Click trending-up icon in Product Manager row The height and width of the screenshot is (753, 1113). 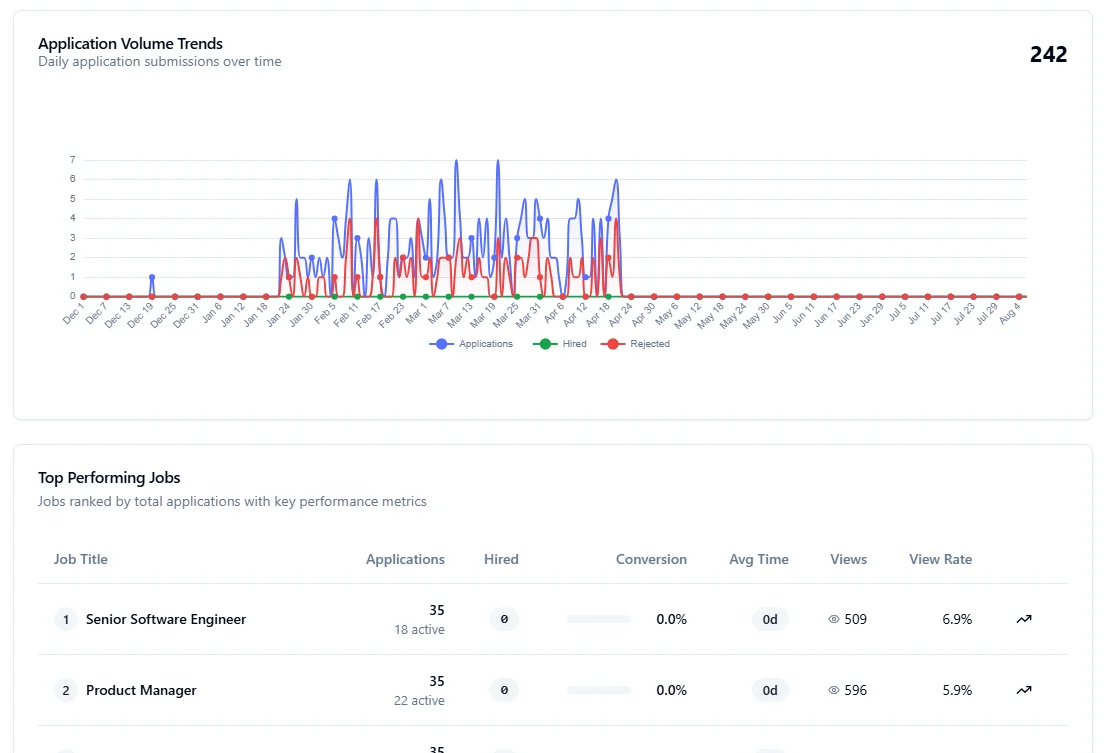(x=1024, y=691)
